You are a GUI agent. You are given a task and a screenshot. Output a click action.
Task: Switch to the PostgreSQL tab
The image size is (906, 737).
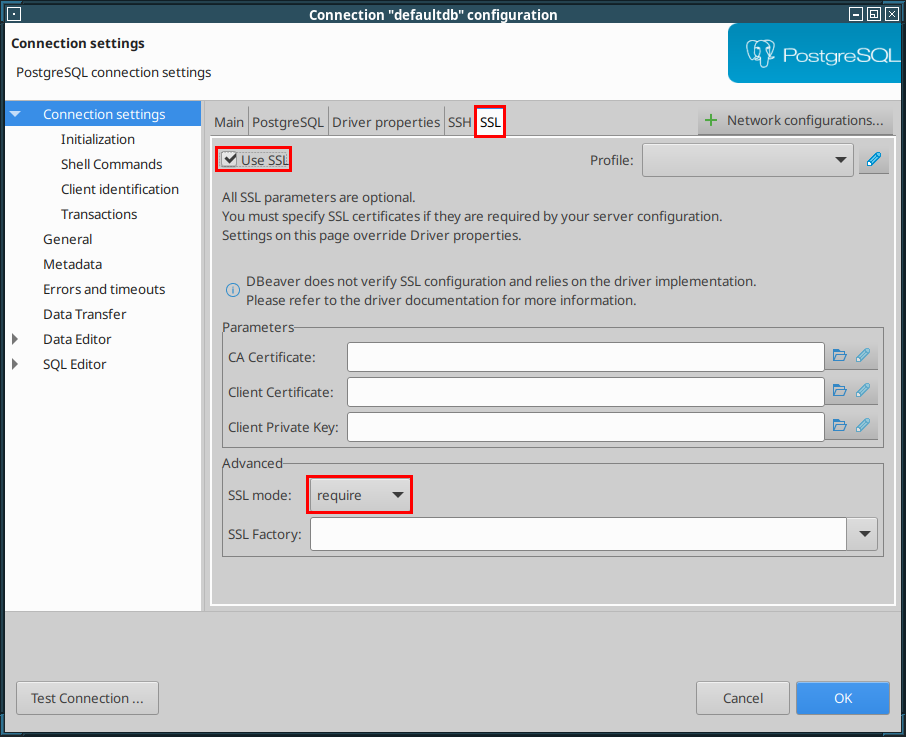[x=288, y=122]
